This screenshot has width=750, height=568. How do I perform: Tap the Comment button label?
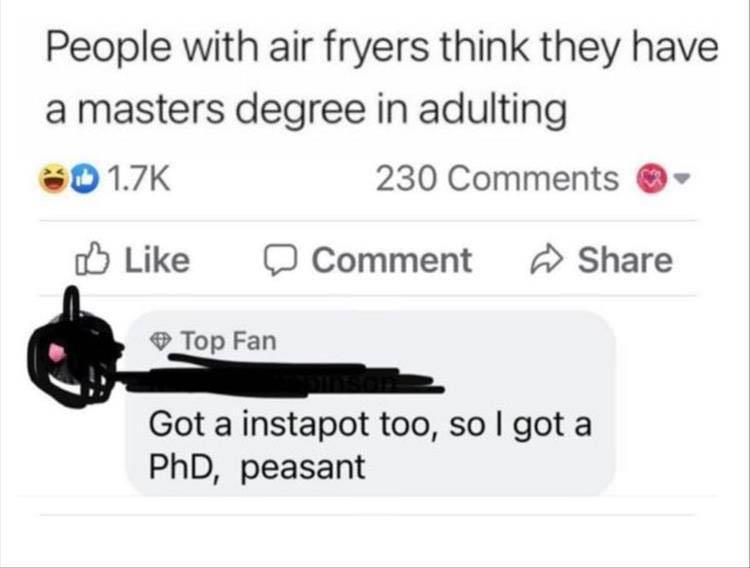pos(392,260)
